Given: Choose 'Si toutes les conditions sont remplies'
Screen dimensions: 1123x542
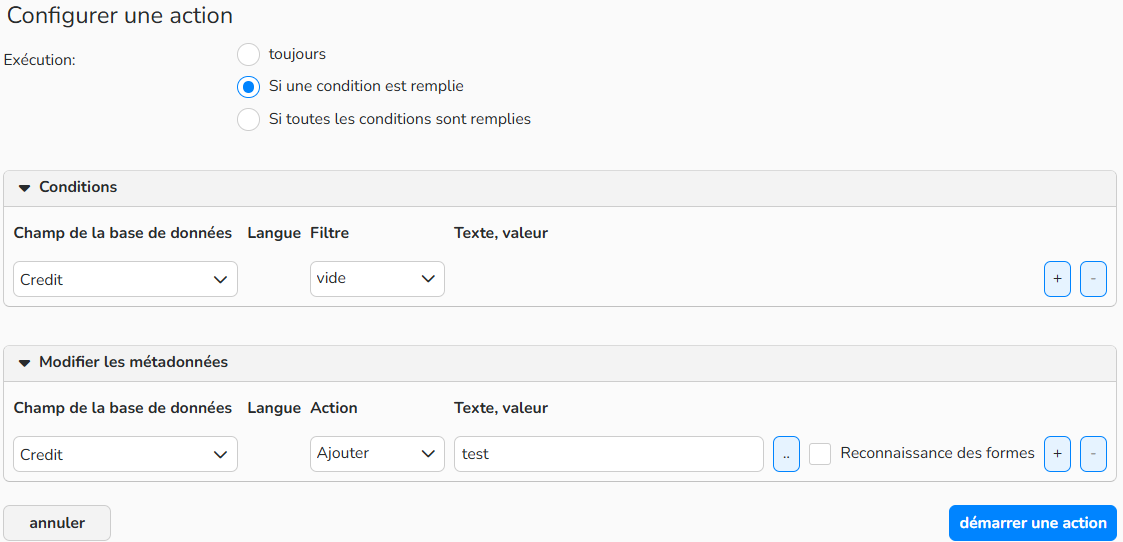Looking at the screenshot, I should pos(249,120).
